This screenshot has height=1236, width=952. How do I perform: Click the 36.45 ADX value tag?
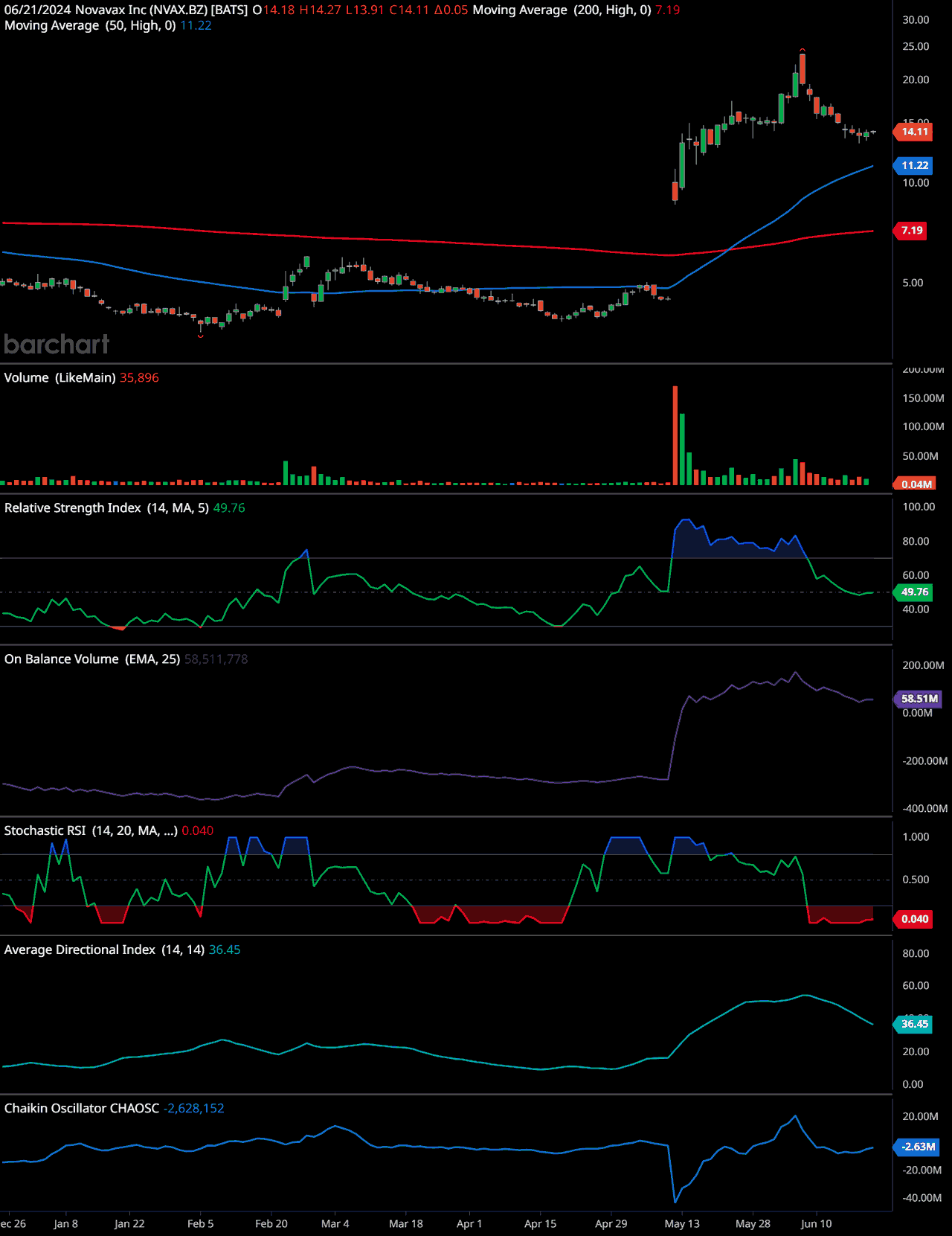[914, 1024]
